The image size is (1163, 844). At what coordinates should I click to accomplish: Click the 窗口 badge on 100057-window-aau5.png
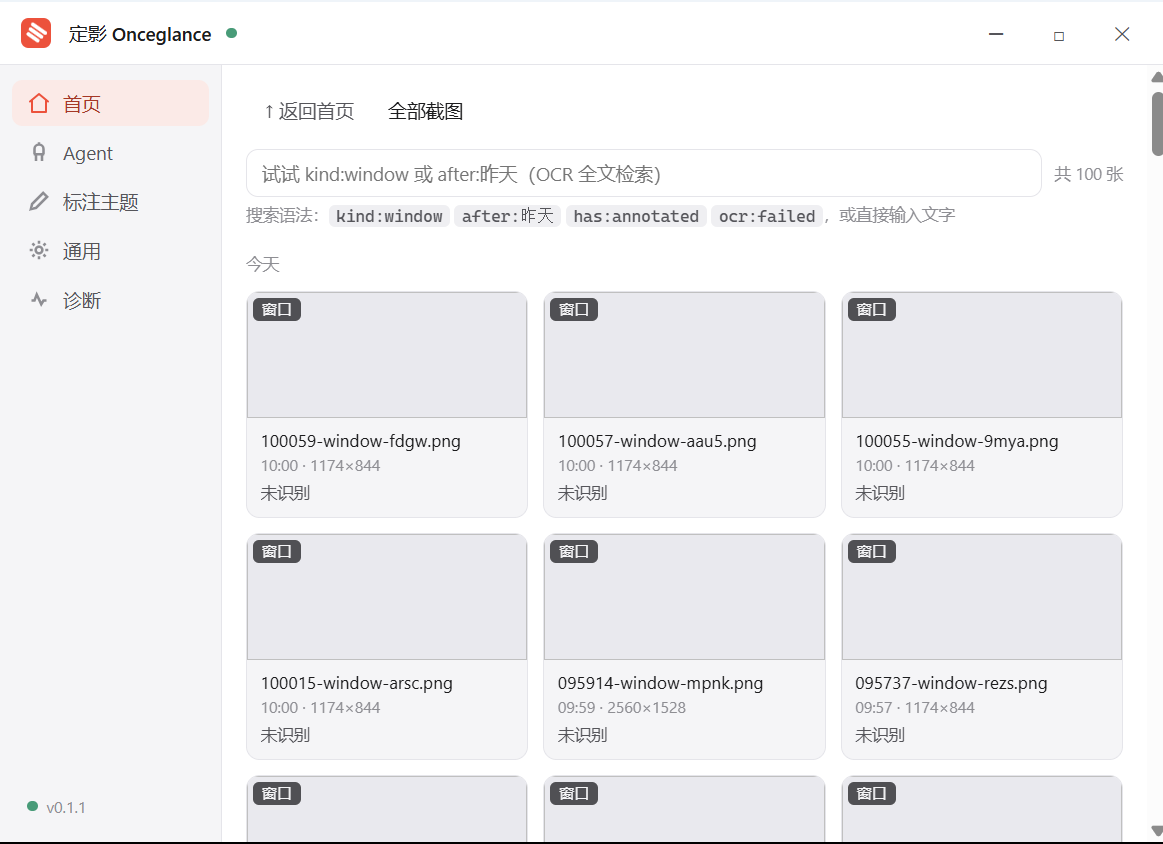[574, 309]
